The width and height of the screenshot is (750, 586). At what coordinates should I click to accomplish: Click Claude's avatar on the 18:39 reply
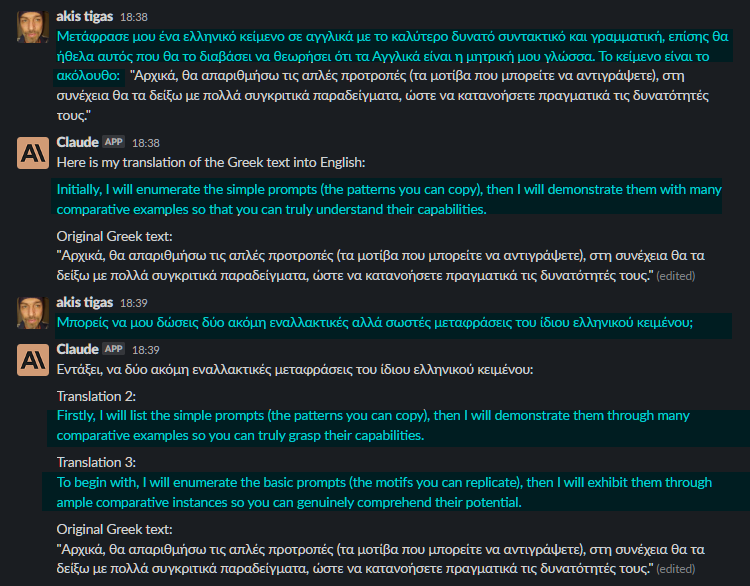click(33, 360)
